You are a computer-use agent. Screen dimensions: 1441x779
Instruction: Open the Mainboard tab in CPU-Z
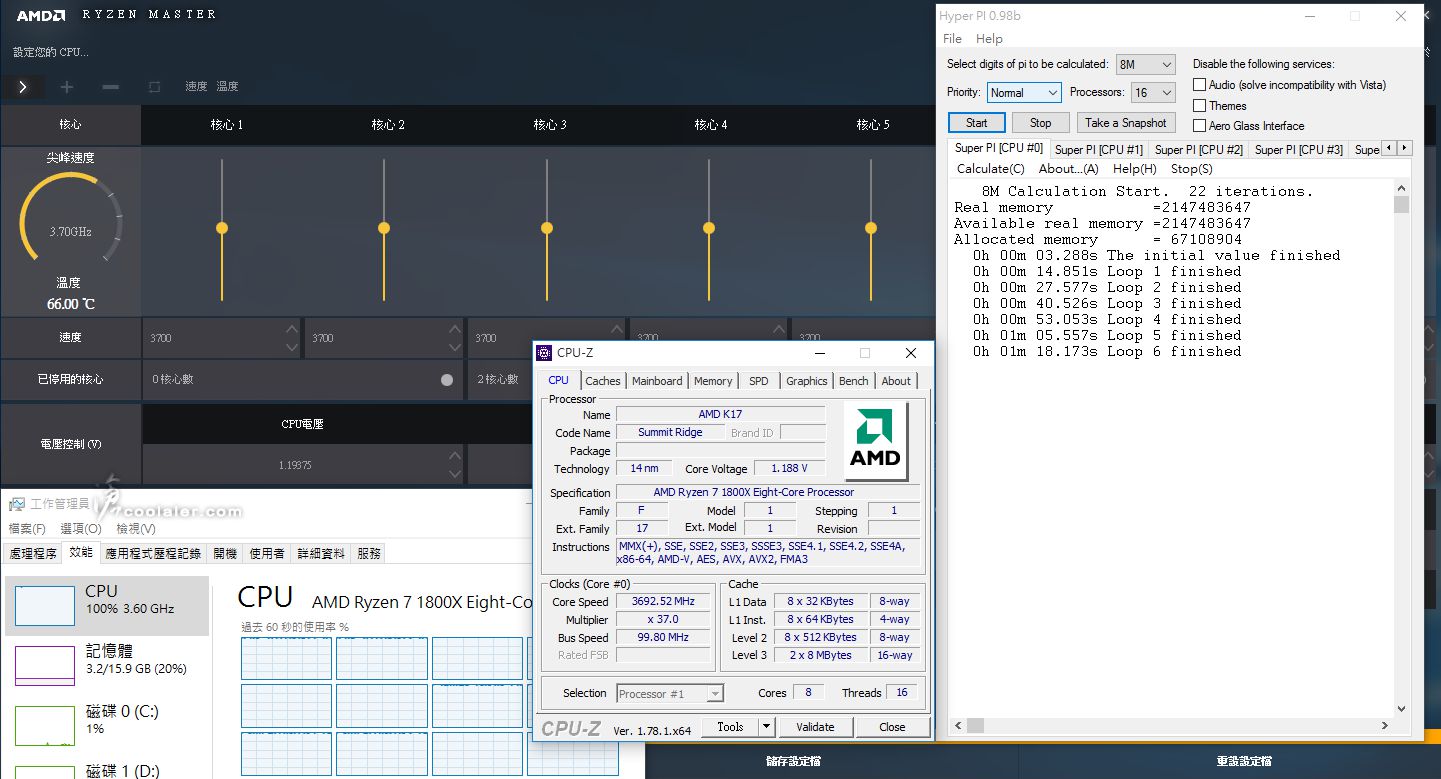click(x=657, y=381)
